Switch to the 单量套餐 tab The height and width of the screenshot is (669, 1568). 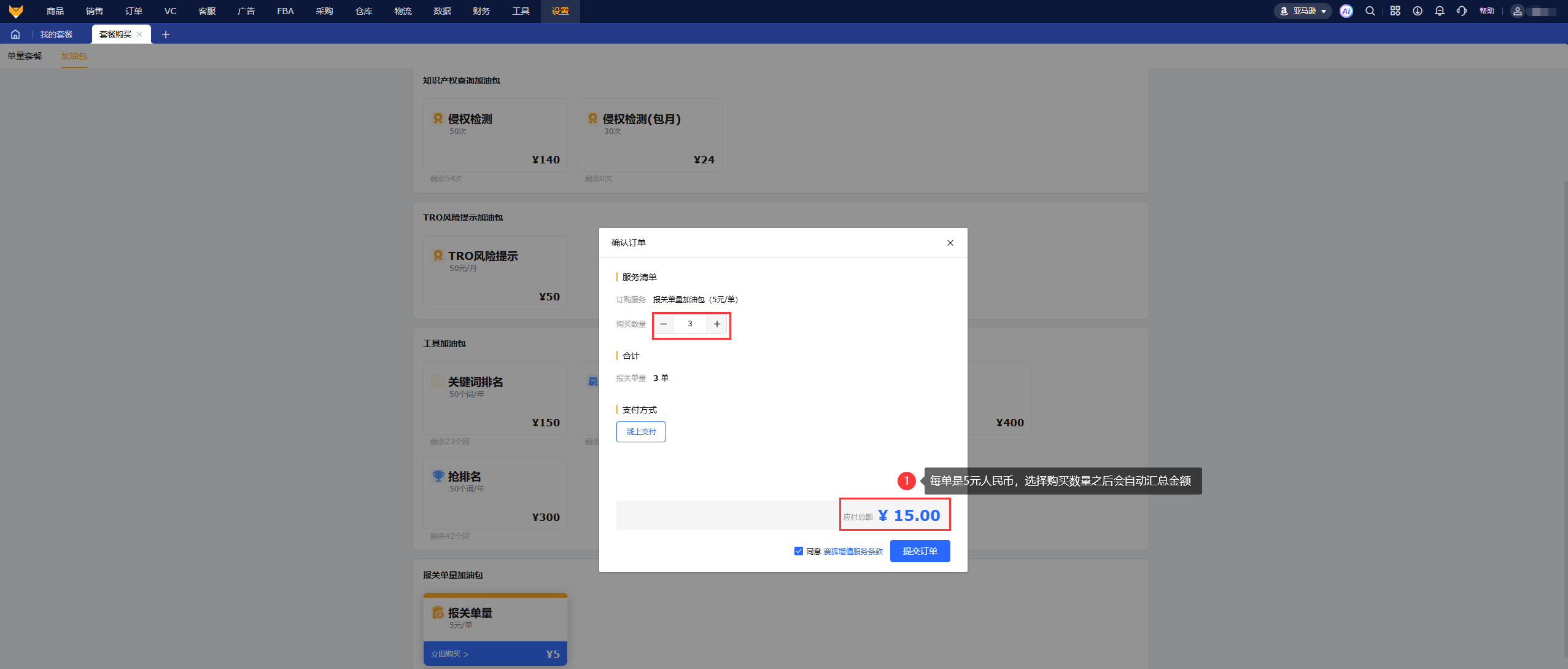(x=25, y=56)
